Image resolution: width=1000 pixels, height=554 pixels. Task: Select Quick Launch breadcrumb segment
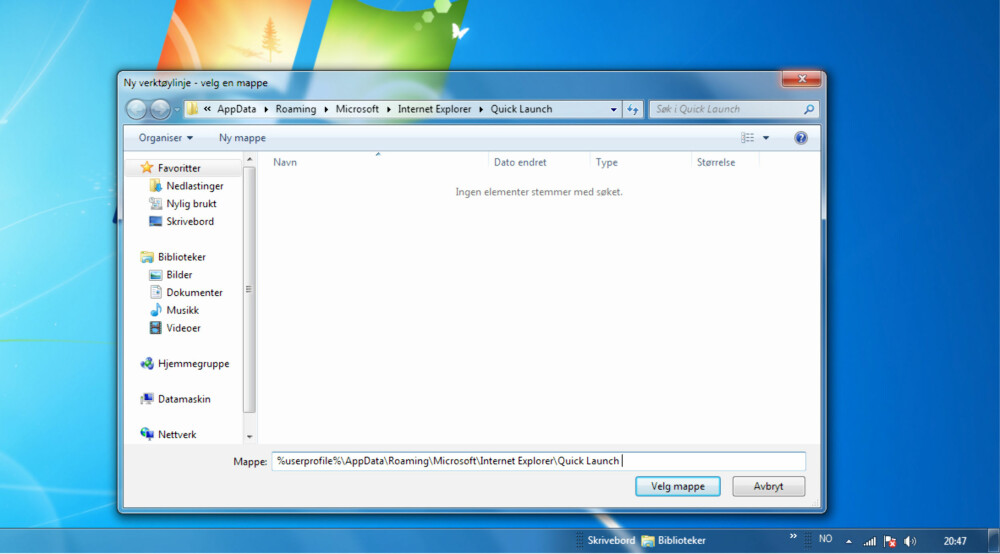click(x=521, y=109)
